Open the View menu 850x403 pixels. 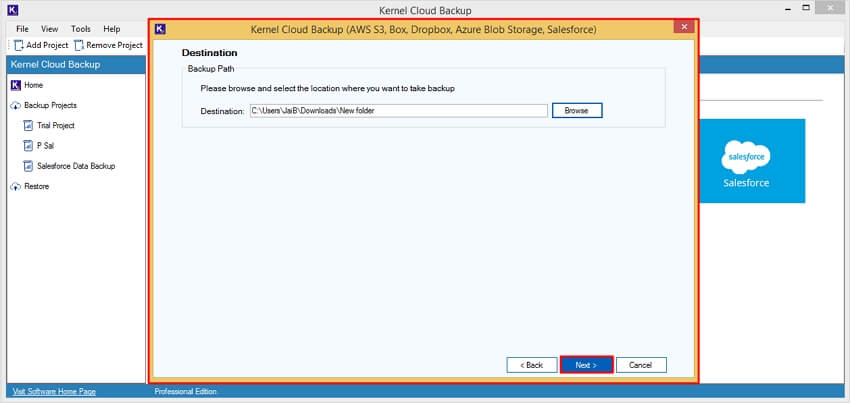point(49,29)
